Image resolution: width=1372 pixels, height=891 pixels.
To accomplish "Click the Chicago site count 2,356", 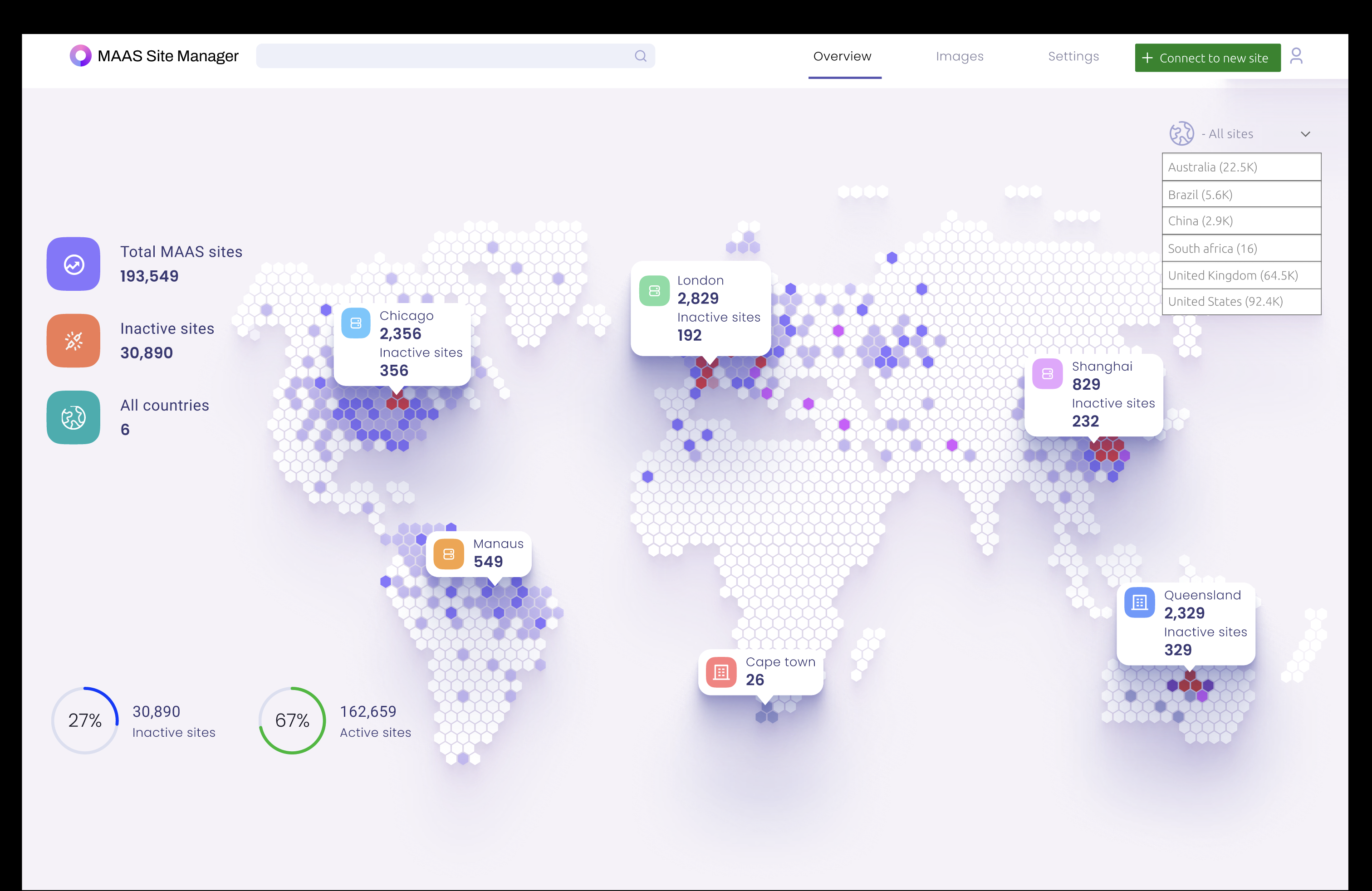I will [401, 334].
